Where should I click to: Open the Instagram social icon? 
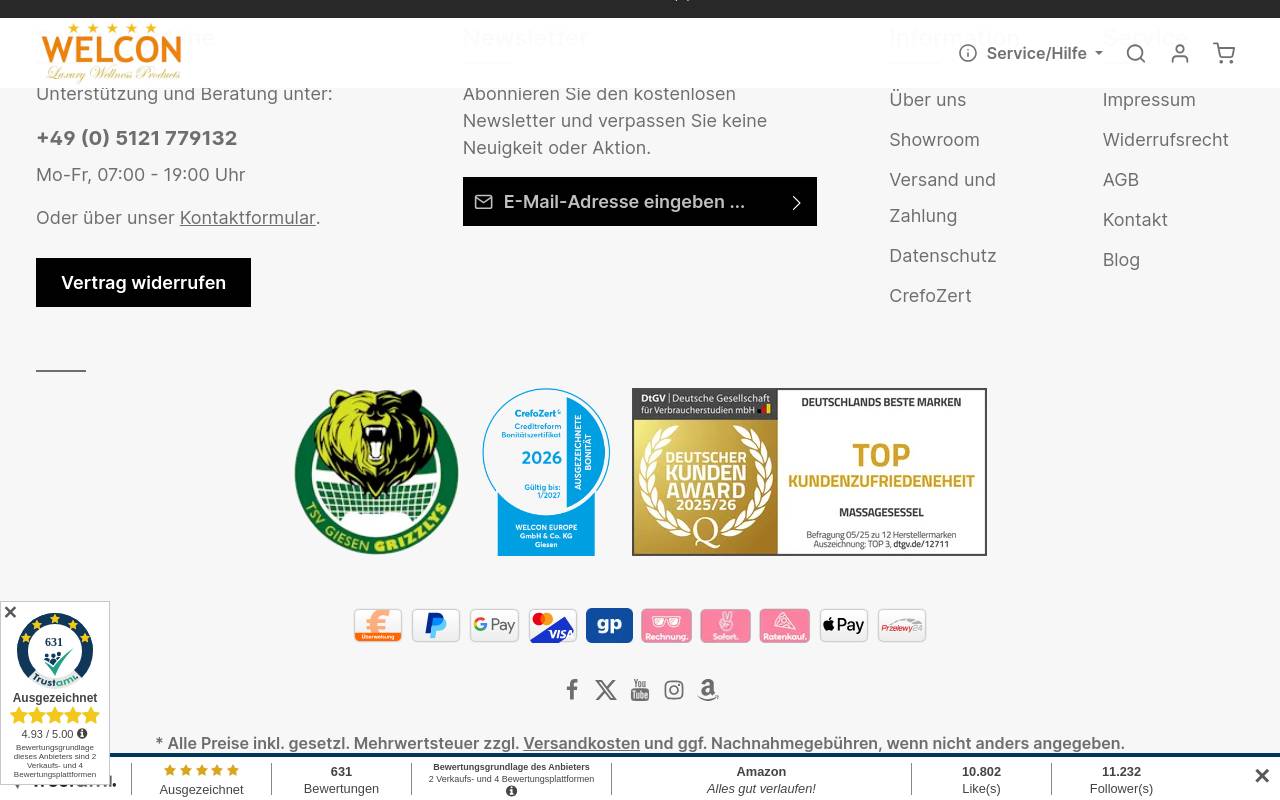click(674, 690)
